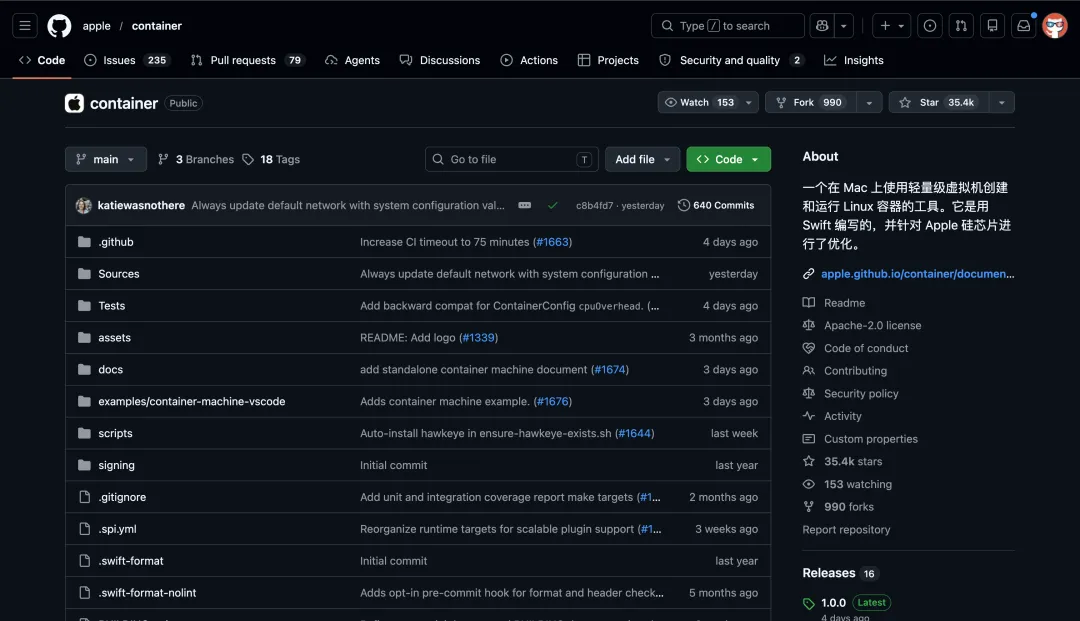Open the .spi.yml file
The width and height of the screenshot is (1080, 621).
tap(117, 529)
